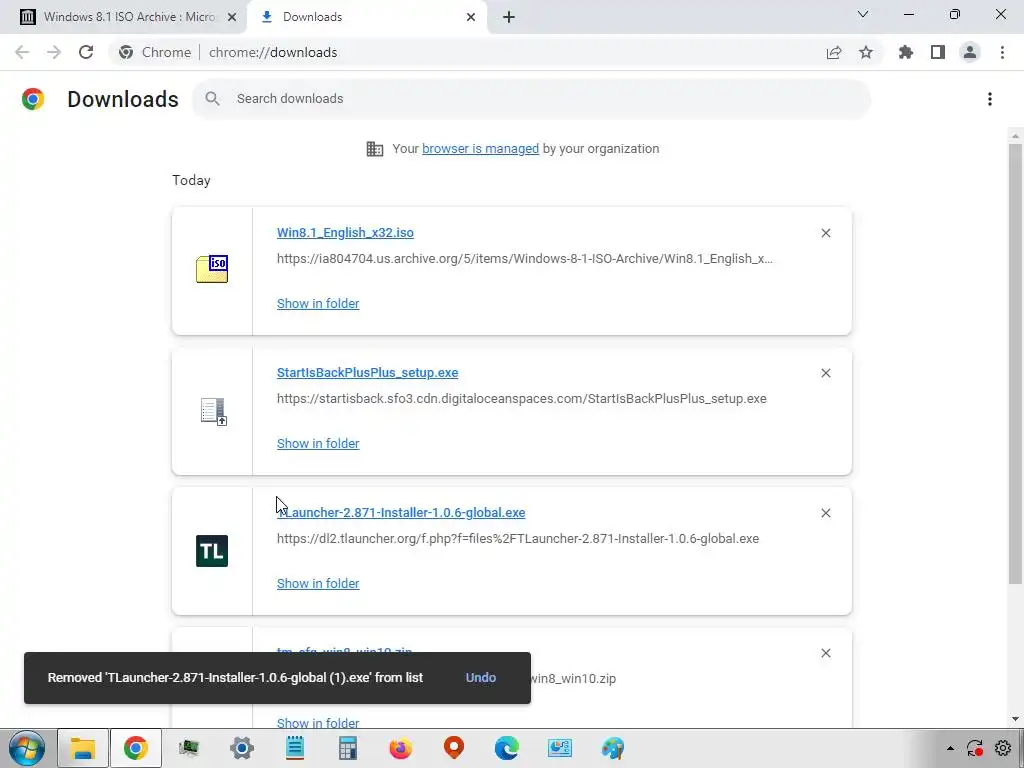
Task: Click the tray sync icon with red dot
Action: [975, 748]
